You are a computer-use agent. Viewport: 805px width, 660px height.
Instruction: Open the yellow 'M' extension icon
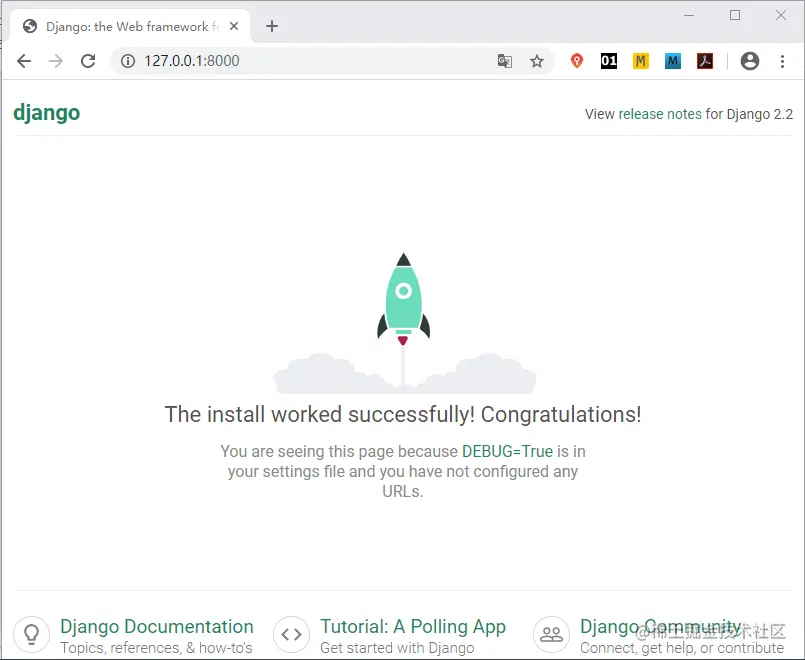pos(641,61)
